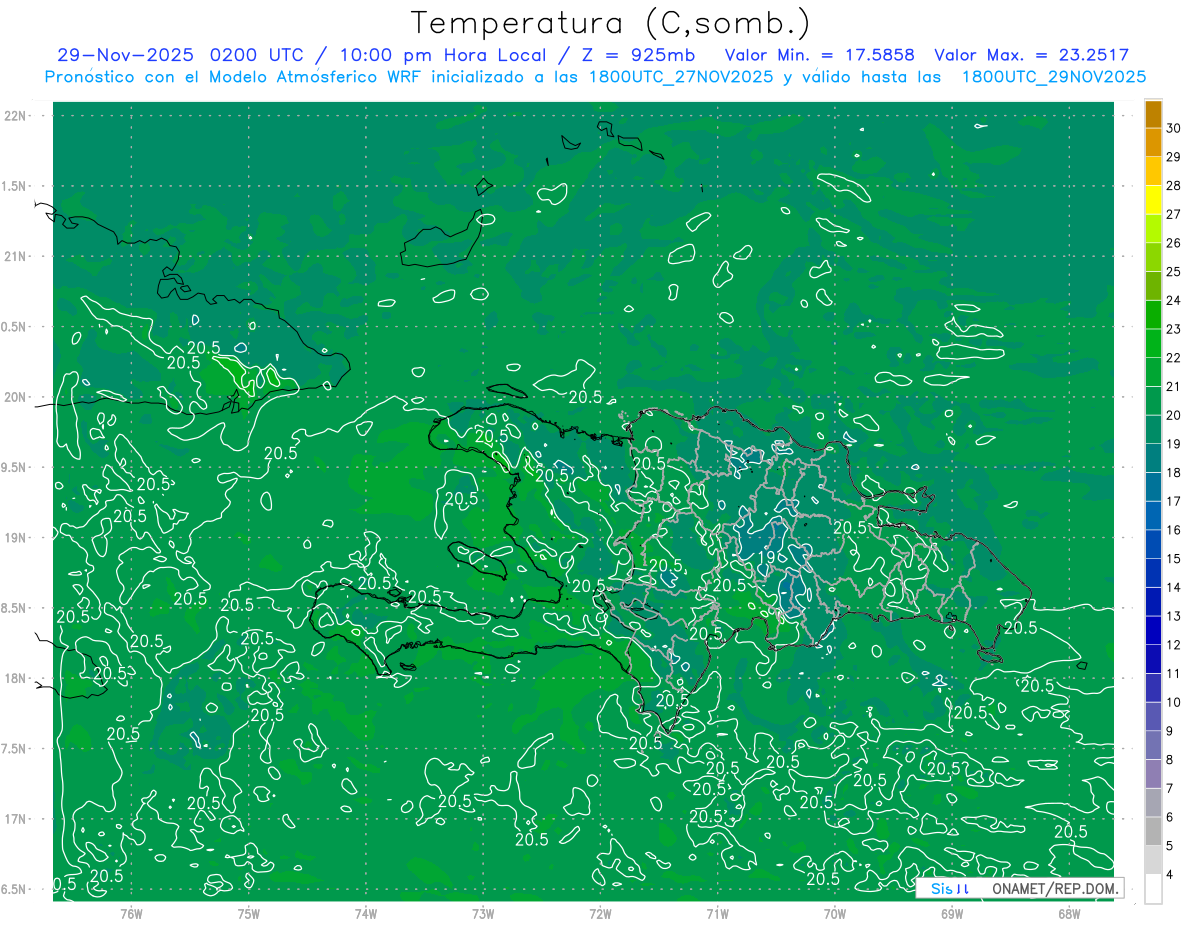Click the '73W' longitude axis label
The image size is (1200, 927).
[483, 914]
